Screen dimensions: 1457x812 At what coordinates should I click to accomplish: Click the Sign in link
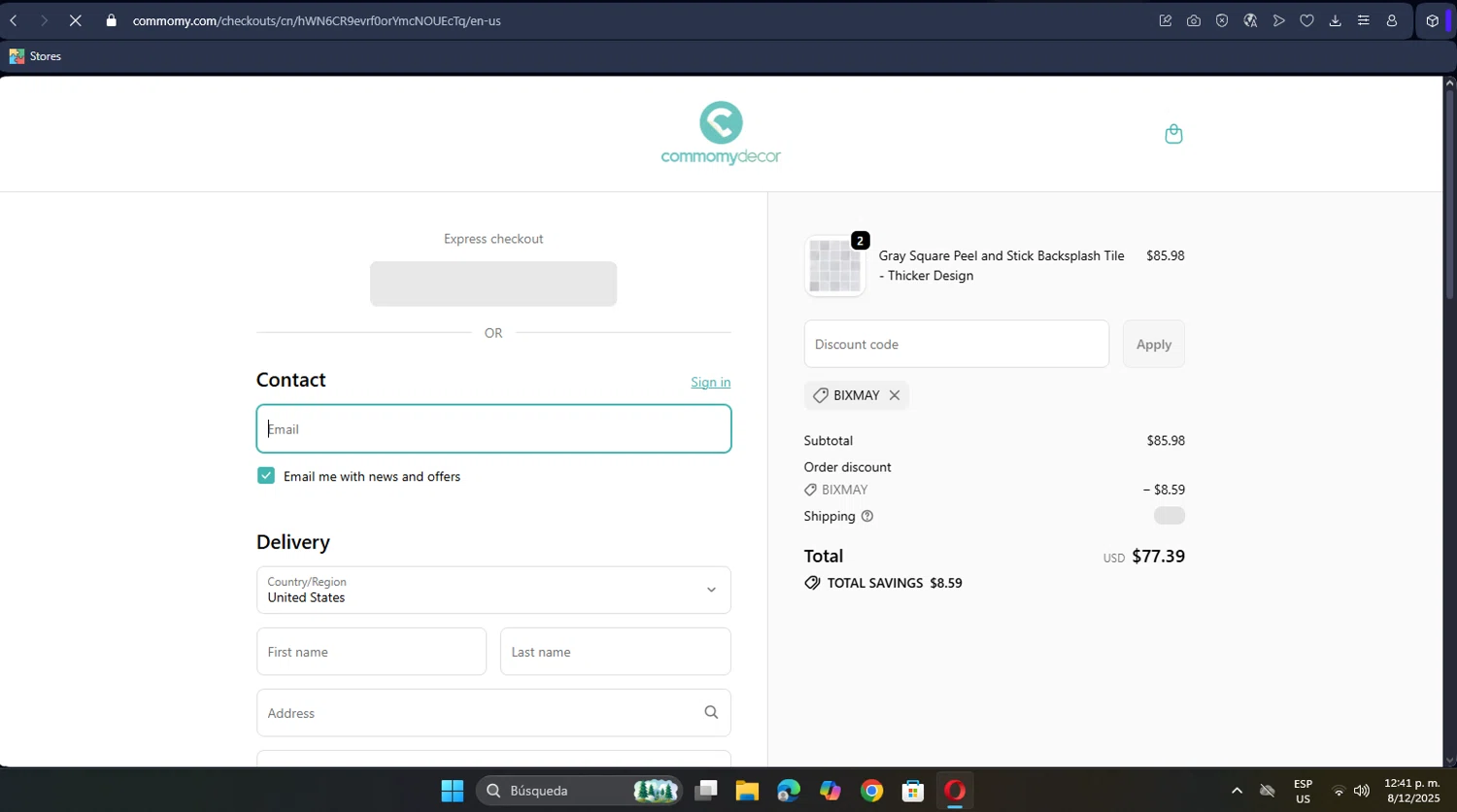click(711, 382)
